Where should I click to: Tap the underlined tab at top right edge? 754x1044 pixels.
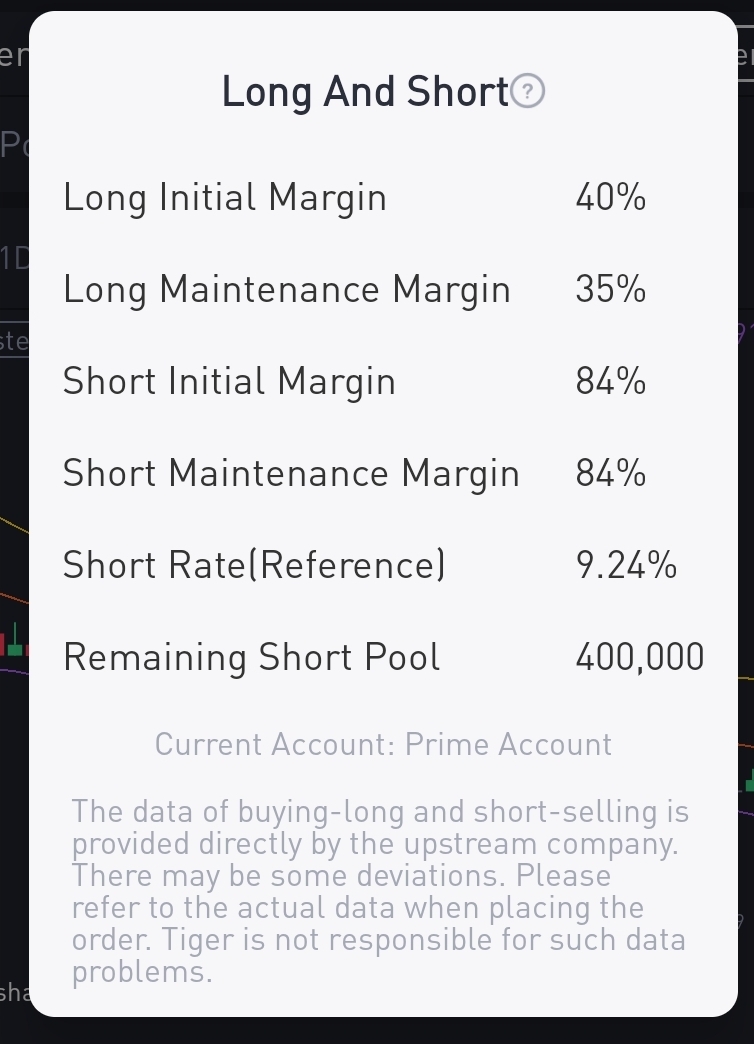(x=745, y=54)
